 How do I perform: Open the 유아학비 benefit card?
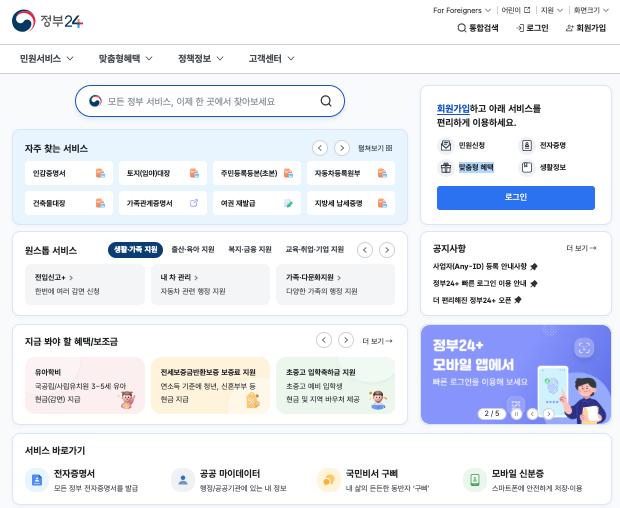pos(85,385)
